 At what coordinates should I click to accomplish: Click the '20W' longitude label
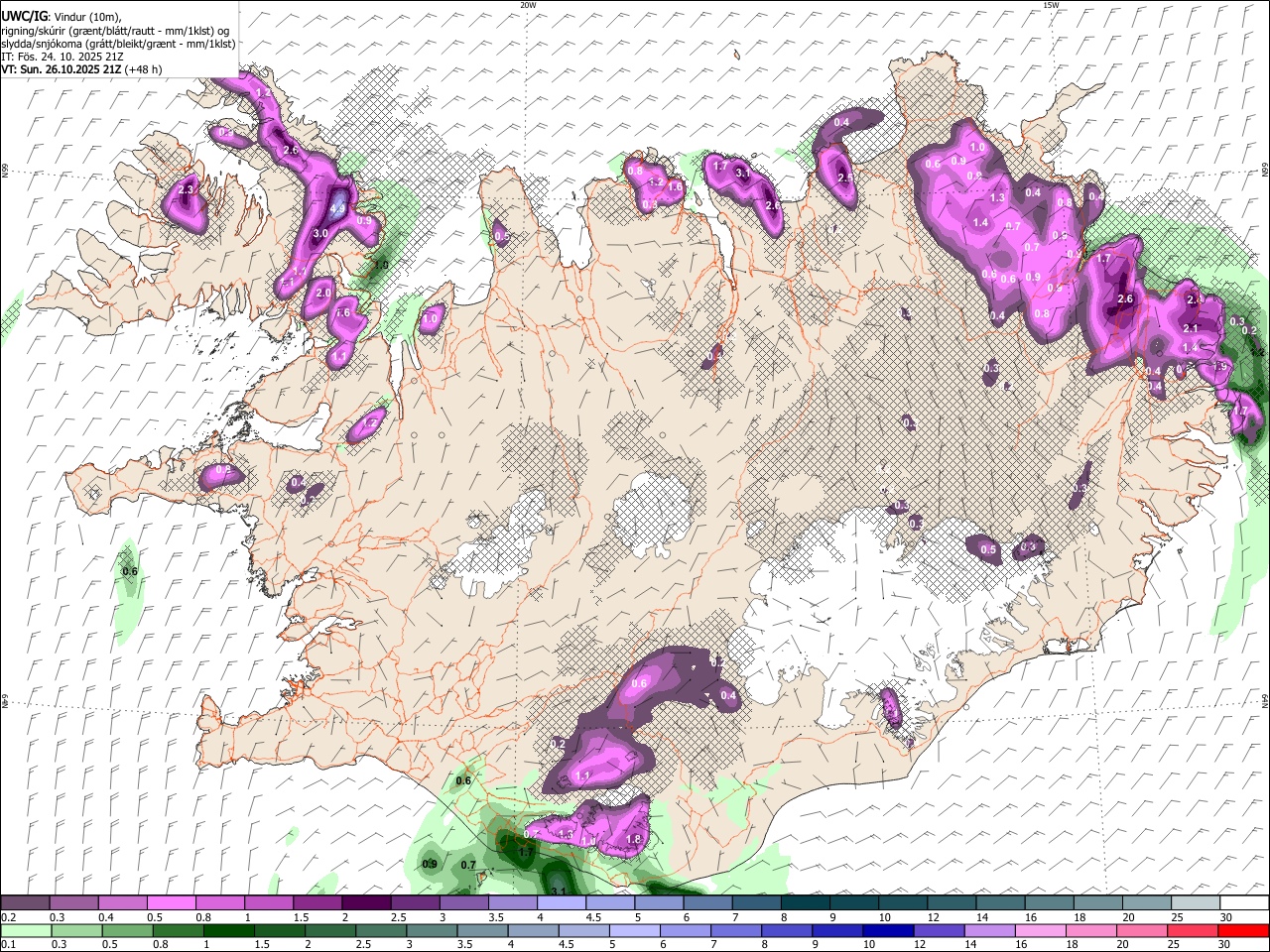click(528, 5)
